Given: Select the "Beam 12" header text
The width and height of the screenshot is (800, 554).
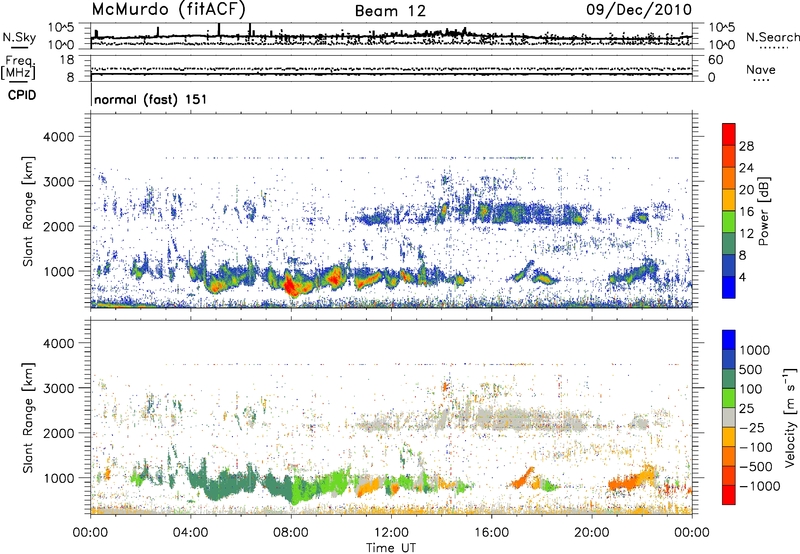Looking at the screenshot, I should [x=390, y=11].
